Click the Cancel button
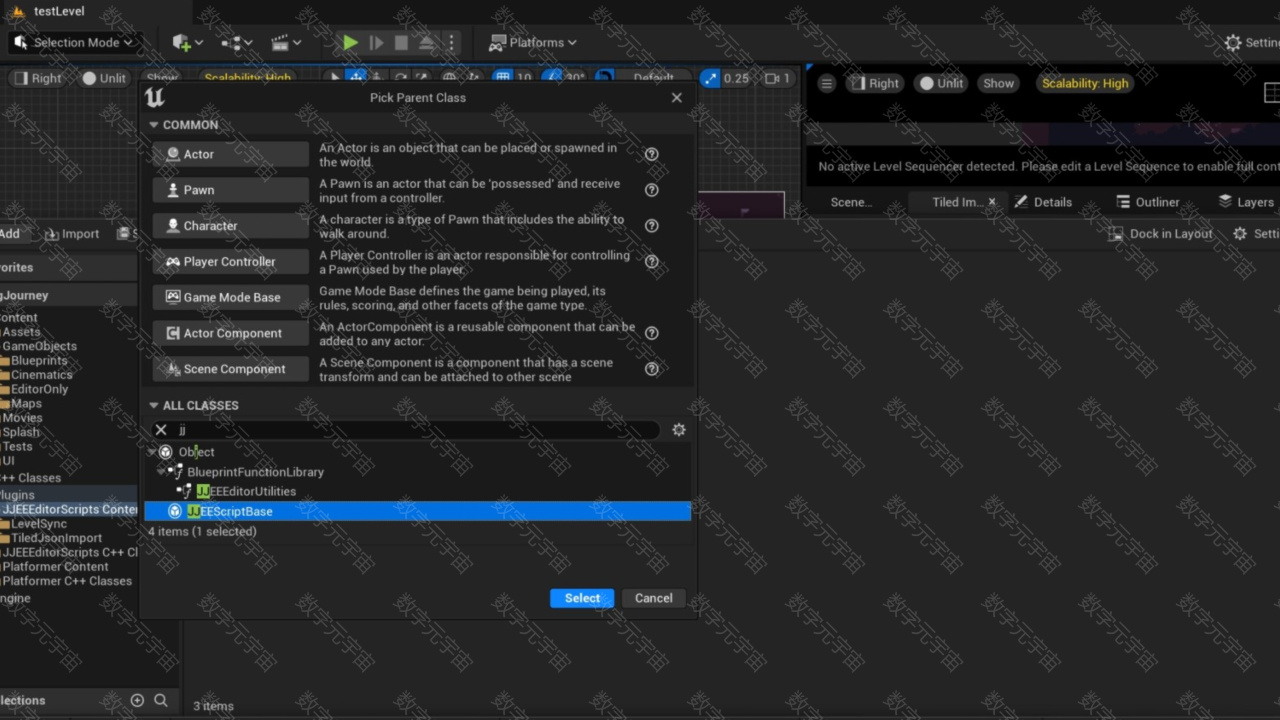1280x720 pixels. point(654,598)
